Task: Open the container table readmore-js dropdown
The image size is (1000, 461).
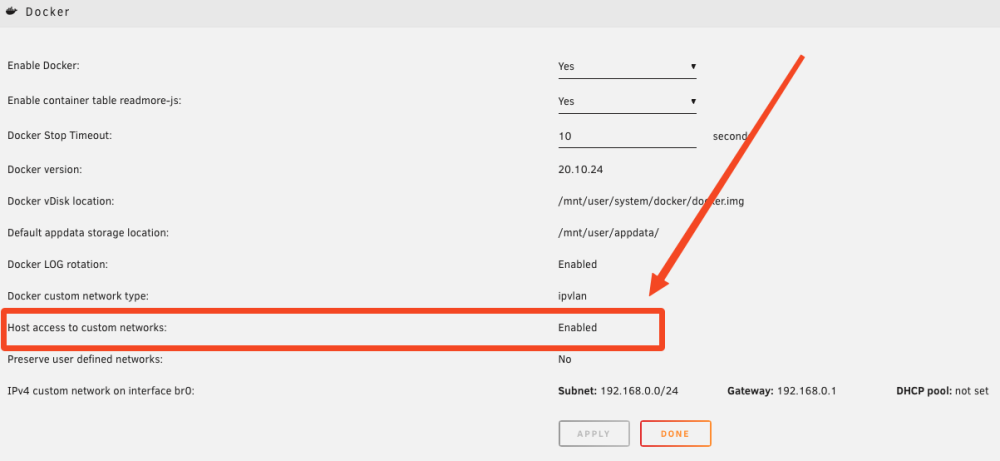Action: [x=627, y=101]
